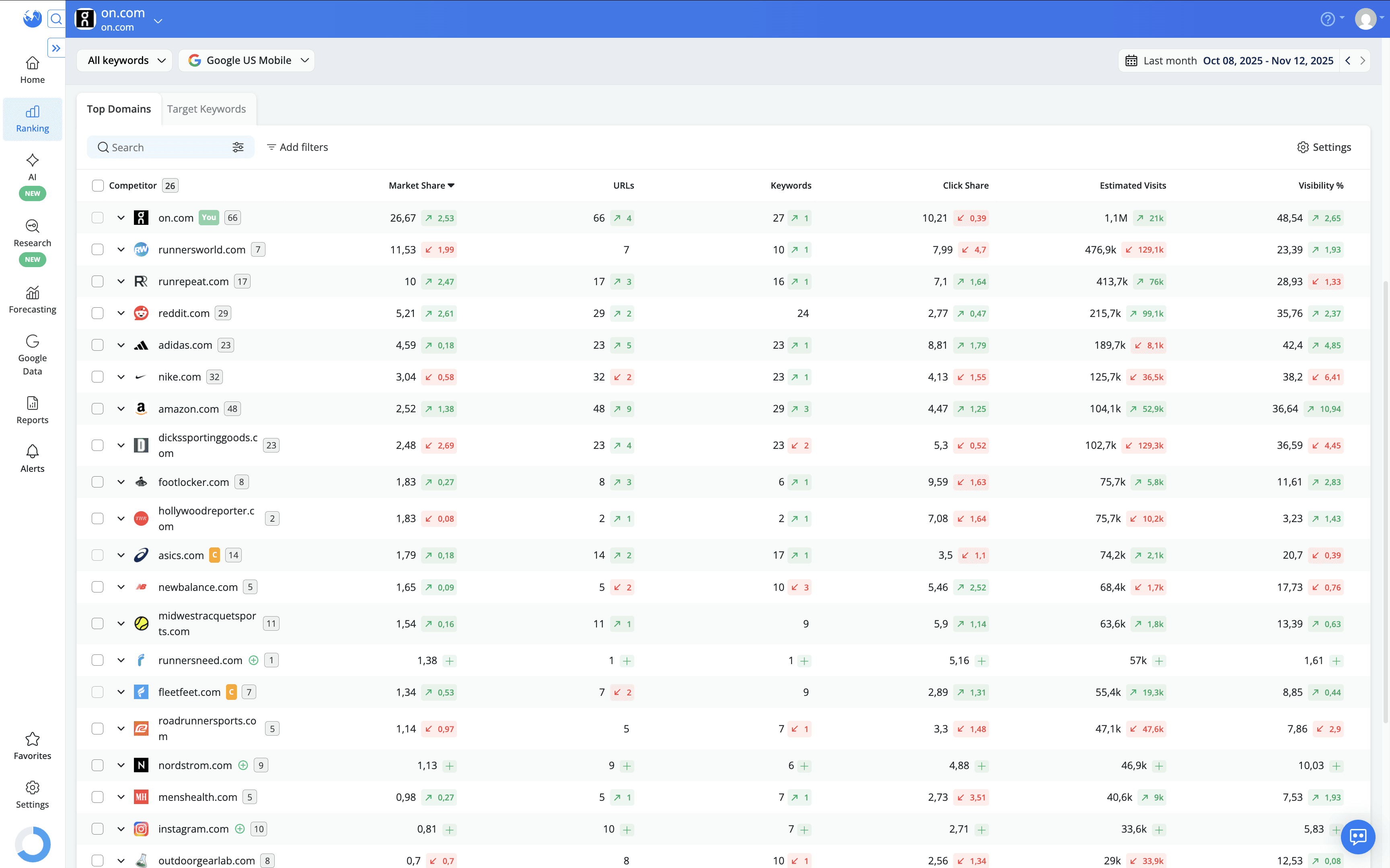Viewport: 1390px width, 868px height.
Task: Open Favorites in sidebar
Action: pos(32,746)
